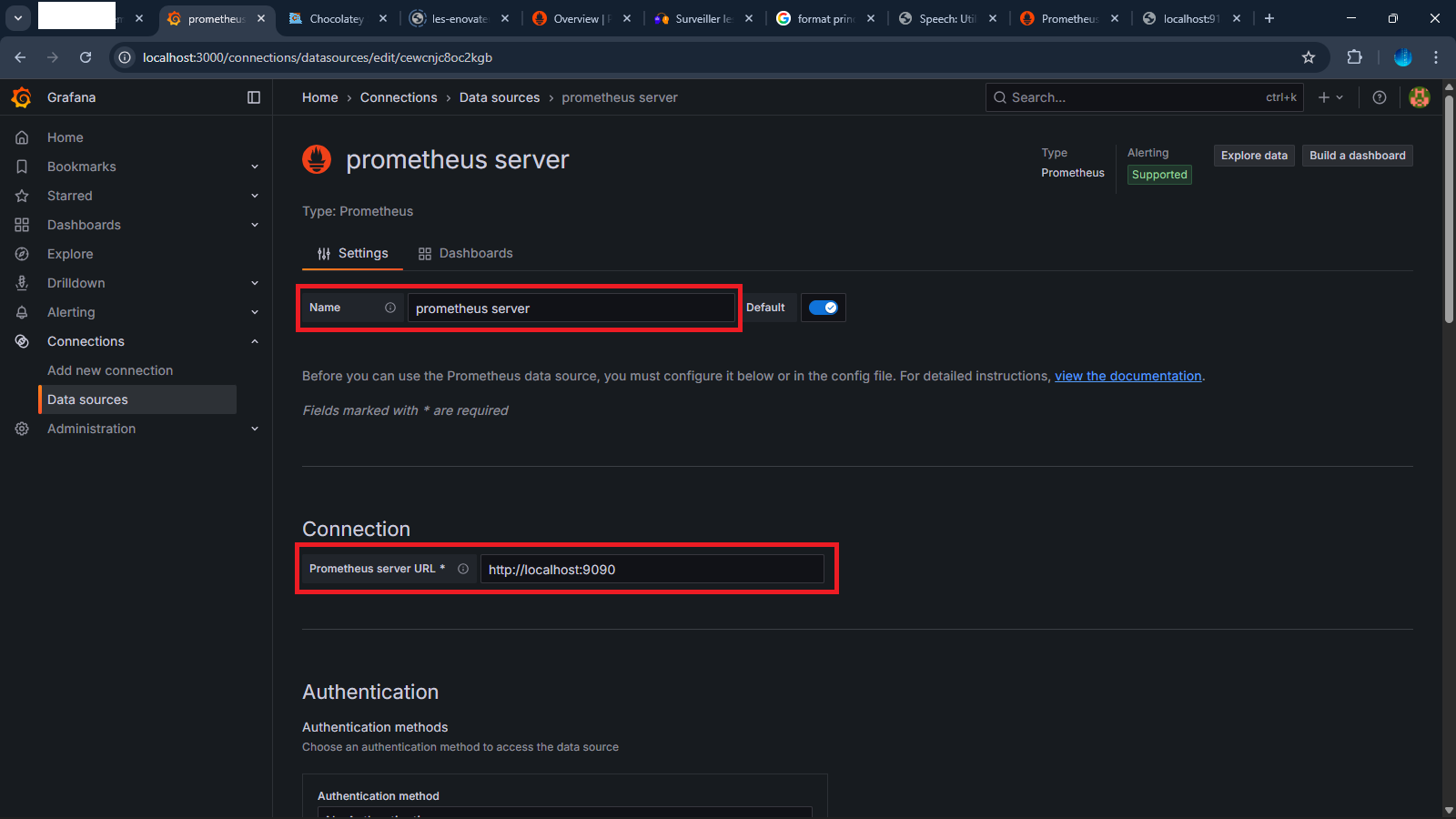1456x819 pixels.
Task: Expand the Alerting section chevron
Action: pos(255,312)
